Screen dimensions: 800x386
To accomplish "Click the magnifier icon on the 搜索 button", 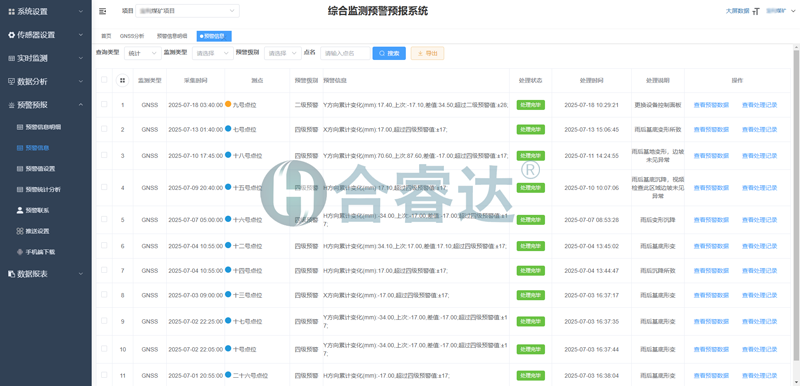I will click(x=382, y=53).
